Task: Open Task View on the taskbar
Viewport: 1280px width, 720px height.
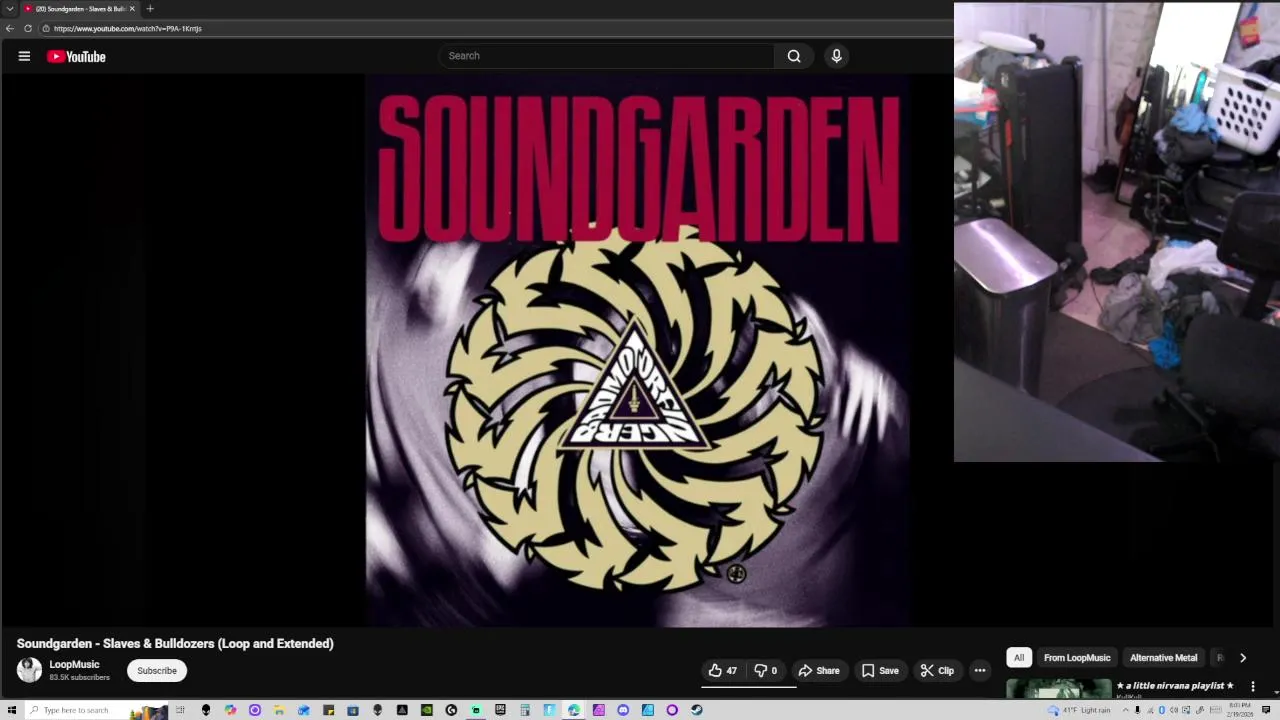Action: pyautogui.click(x=180, y=710)
